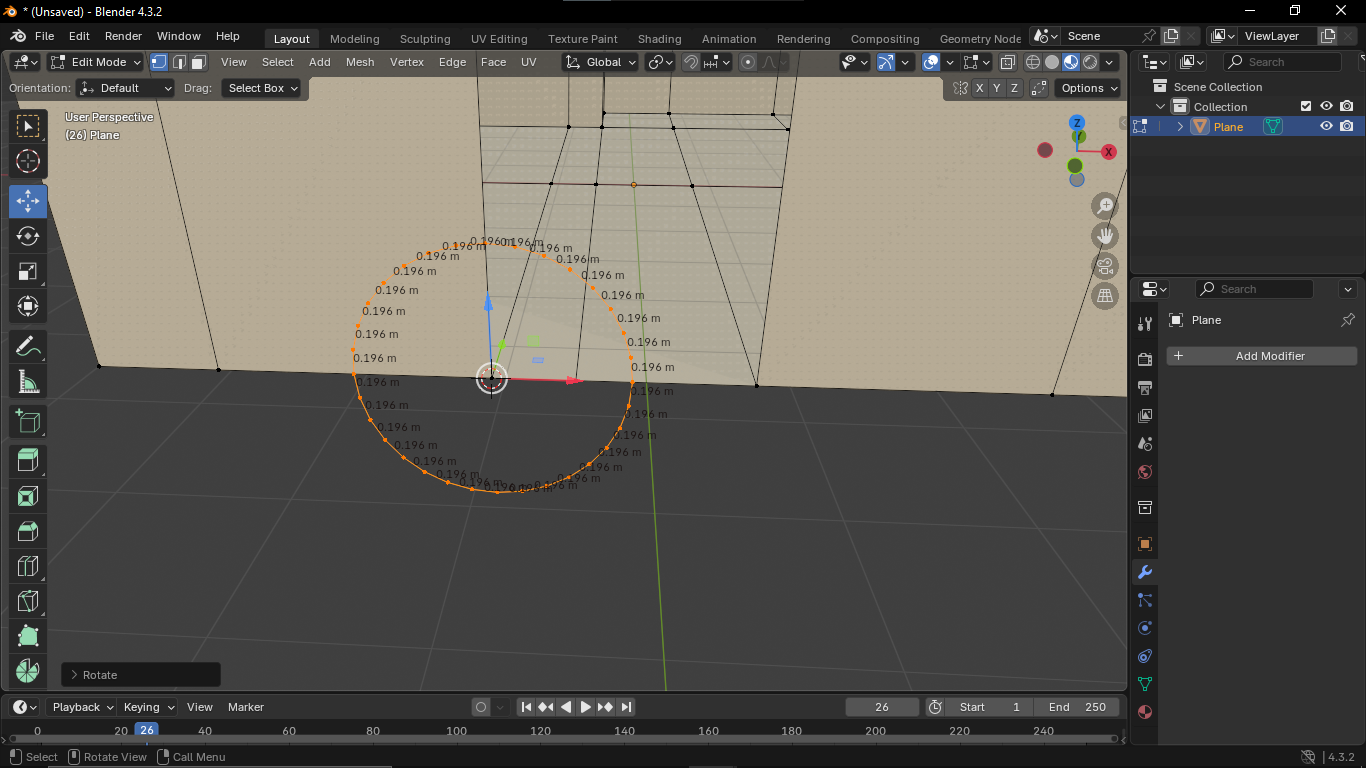The height and width of the screenshot is (768, 1366).
Task: Select the Bevel tool
Action: point(28,531)
